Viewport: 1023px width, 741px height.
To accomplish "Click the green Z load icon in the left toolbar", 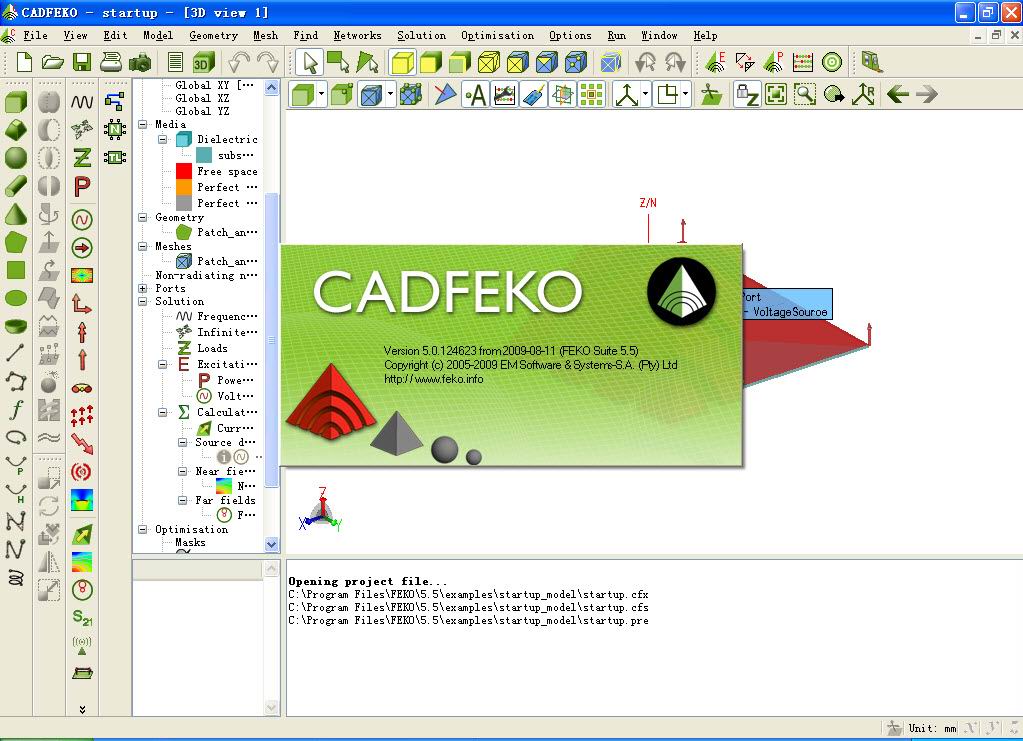I will pos(82,157).
